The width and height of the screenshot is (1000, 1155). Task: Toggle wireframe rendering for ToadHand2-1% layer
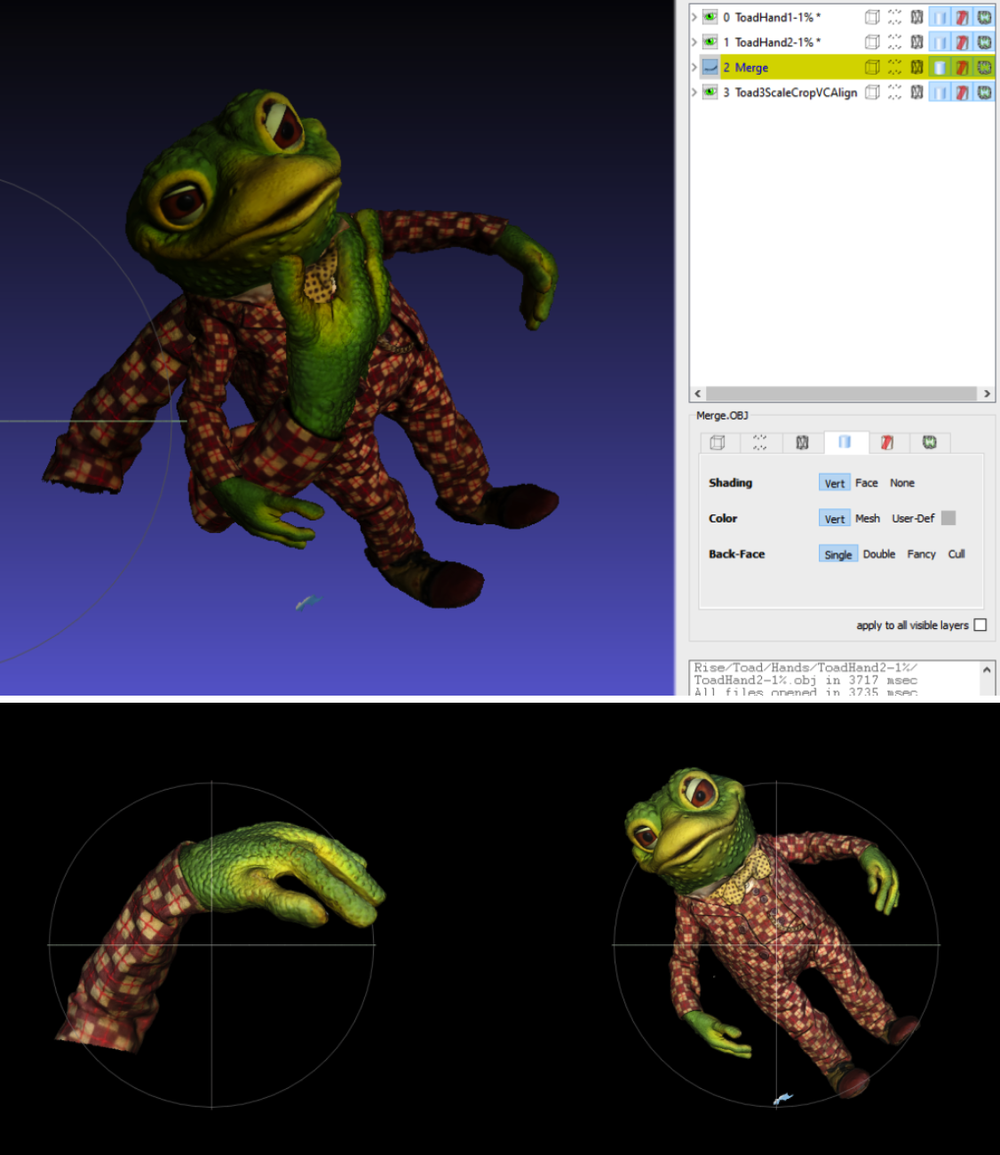(917, 42)
